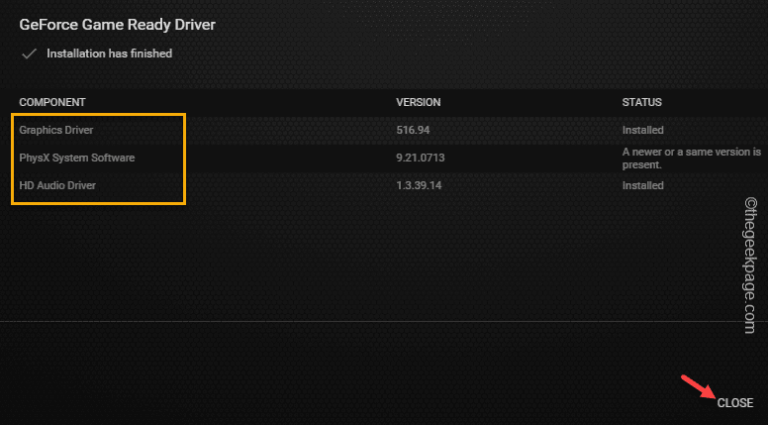Click Installed status for Graphics Driver
This screenshot has width=768, height=425.
coord(643,130)
